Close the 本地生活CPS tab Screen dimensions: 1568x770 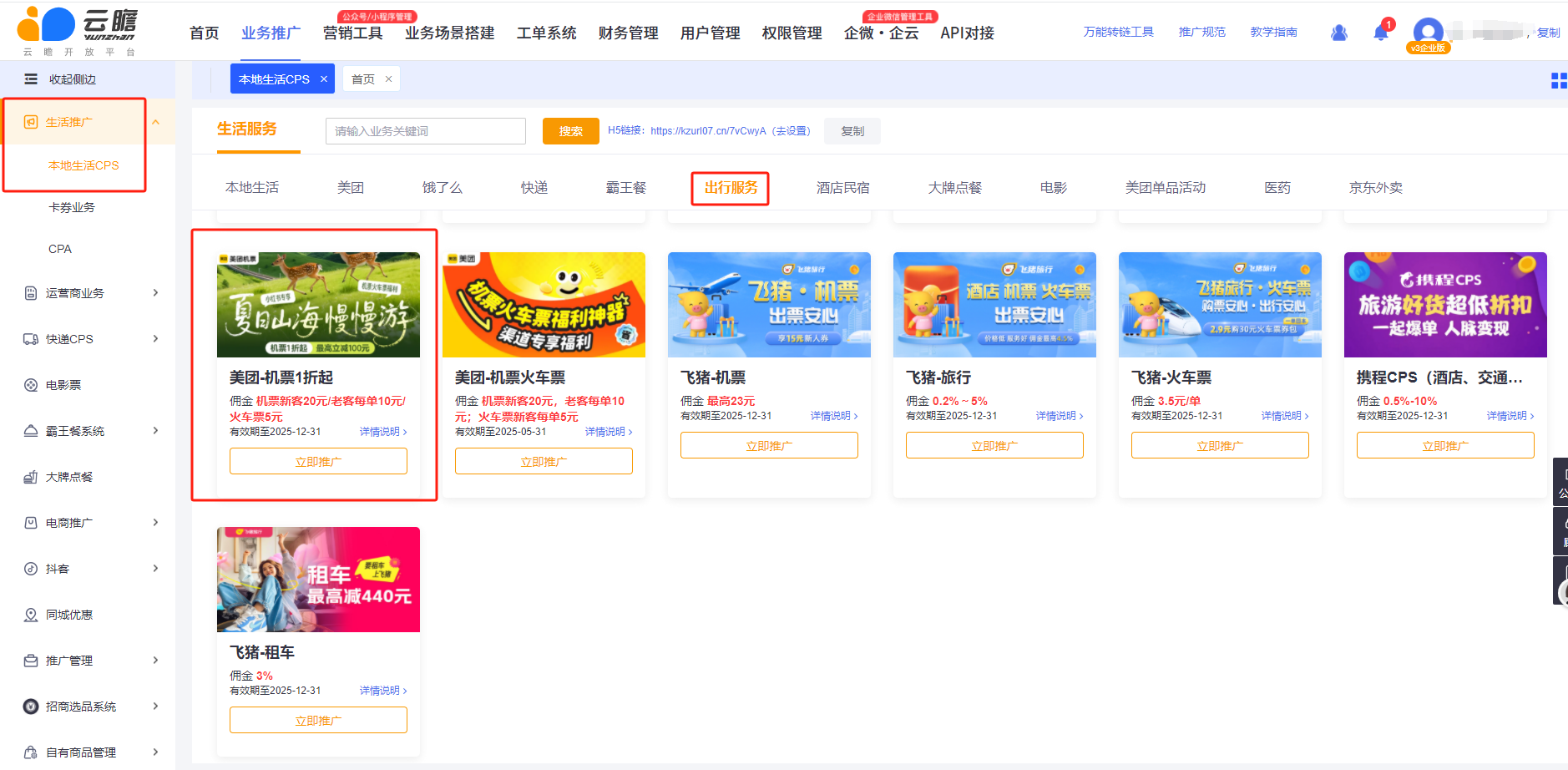[324, 79]
